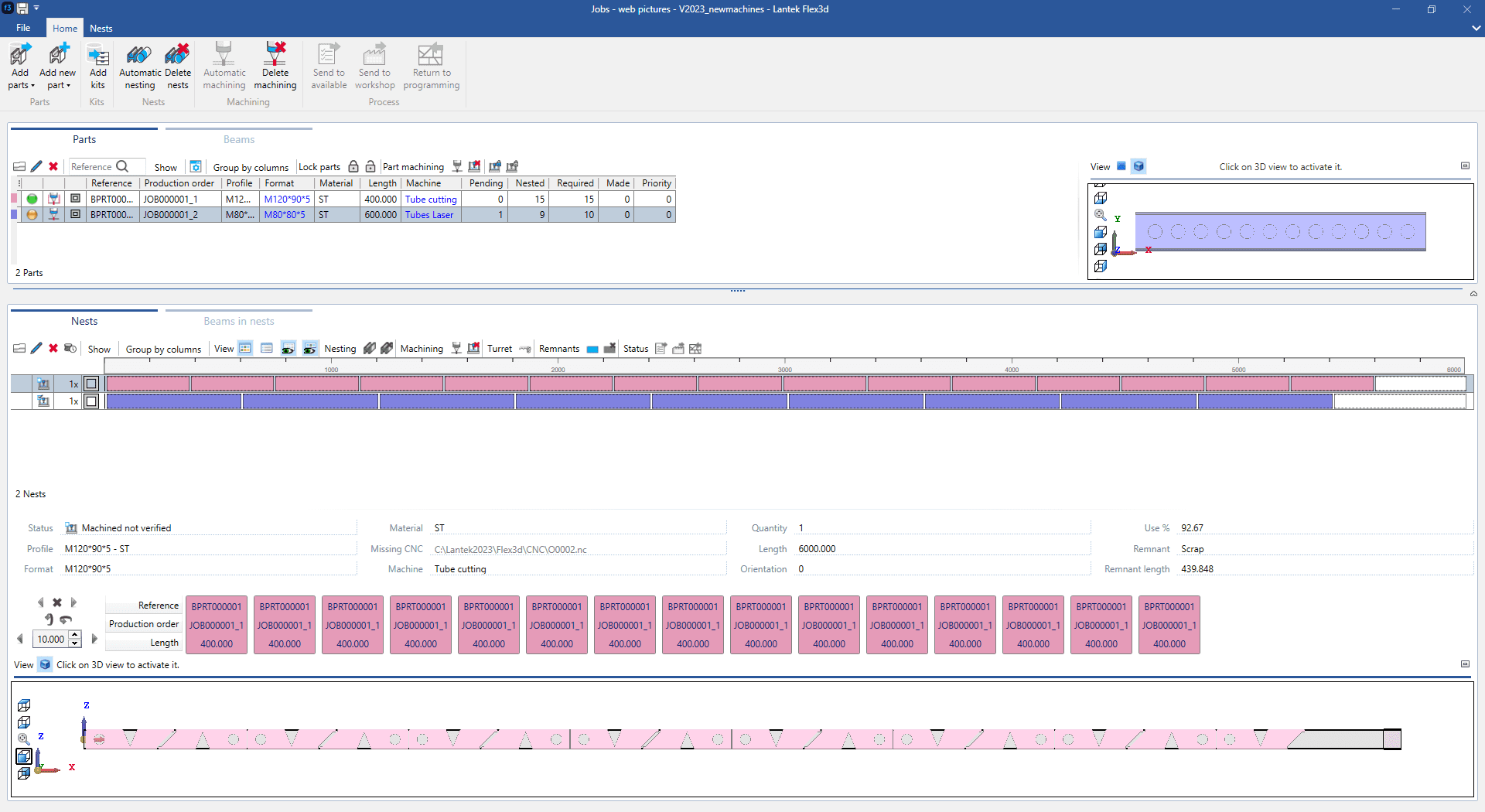Viewport: 1485px width, 812px height.
Task: Click the blue Remnants color swatch
Action: pyautogui.click(x=592, y=350)
